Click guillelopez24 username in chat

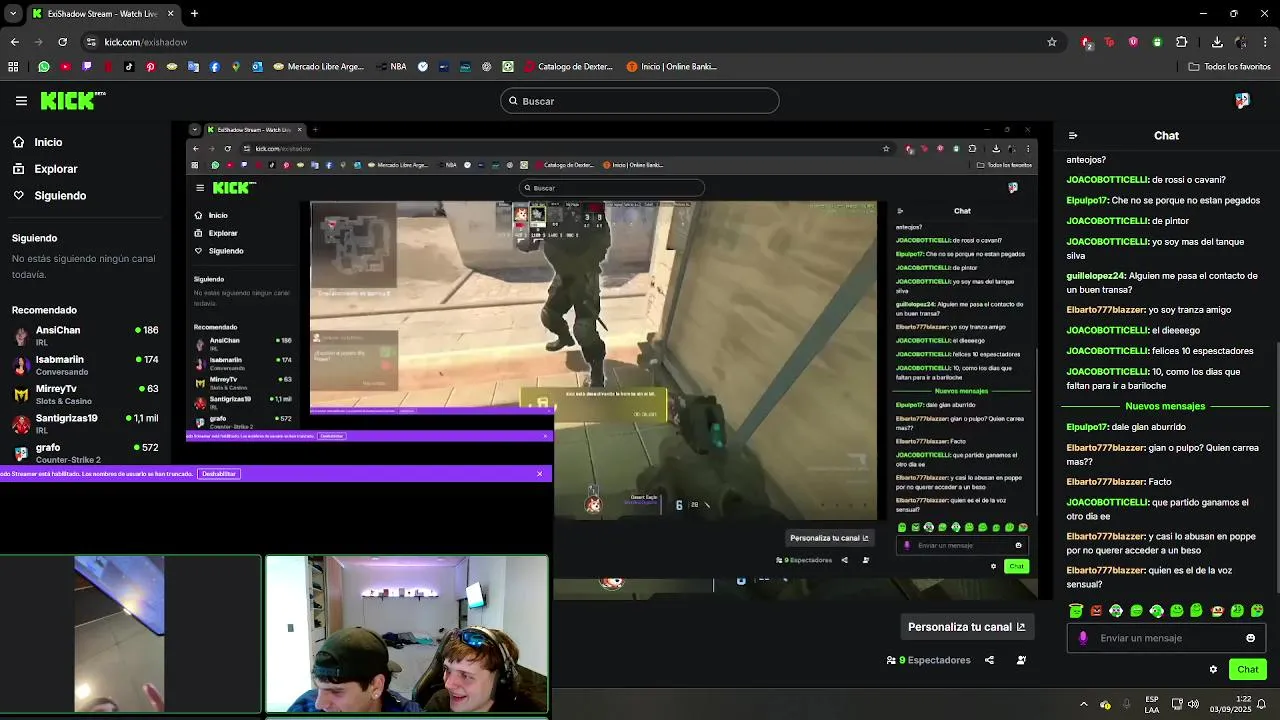1096,276
